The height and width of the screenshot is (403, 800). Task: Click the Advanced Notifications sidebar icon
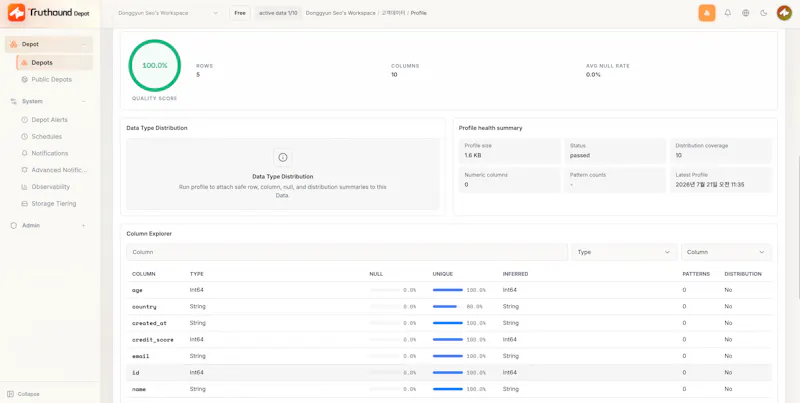pos(24,170)
